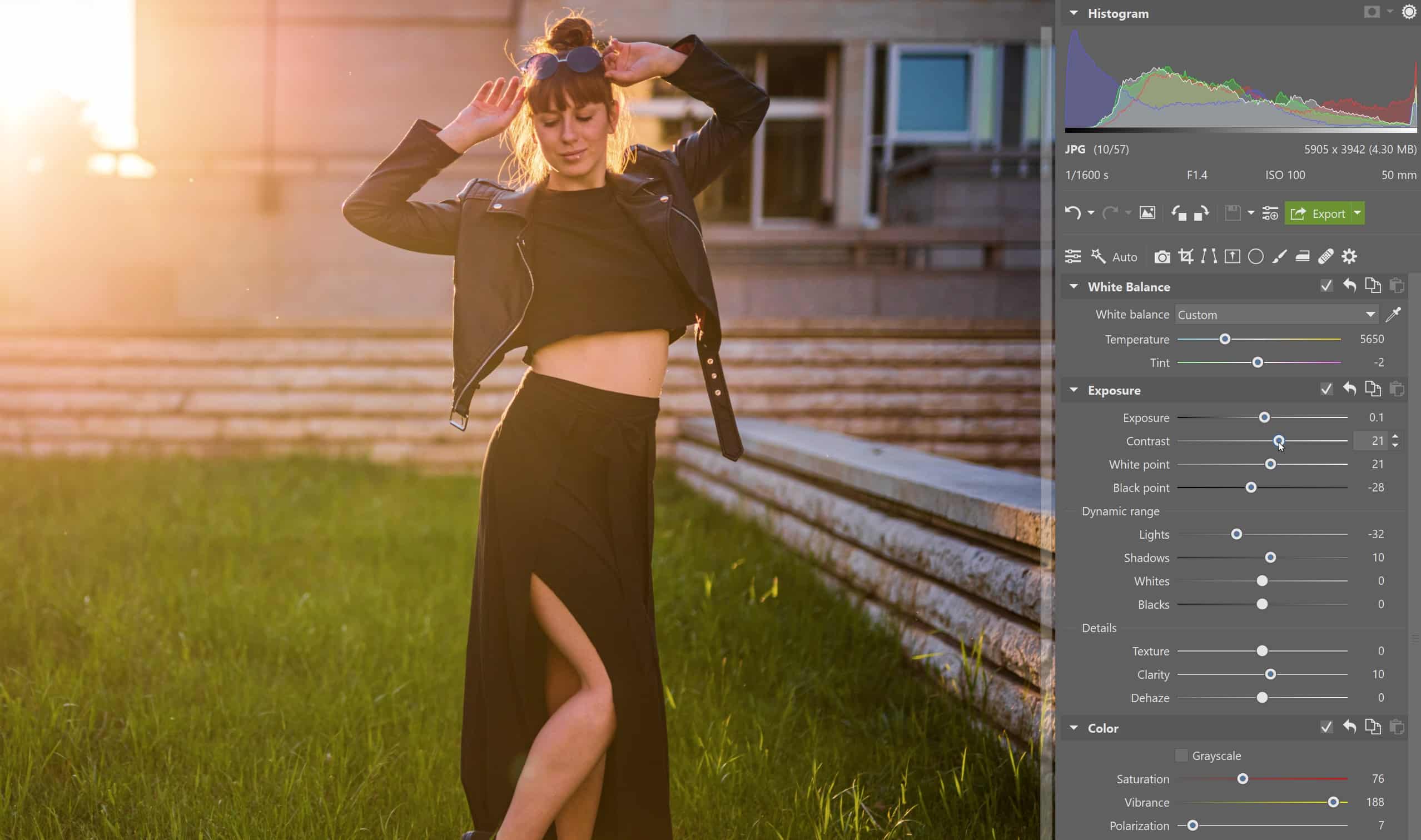This screenshot has width=1421, height=840.
Task: Collapse the Histogram panel
Action: click(1074, 12)
